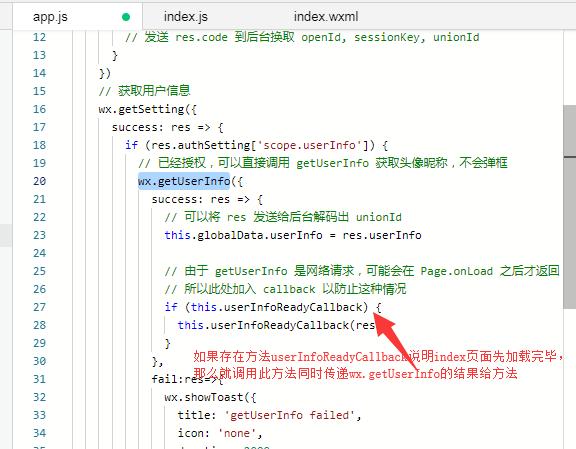The image size is (576, 449).
Task: Click the wx.getSetting({ code text
Action: (x=148, y=109)
